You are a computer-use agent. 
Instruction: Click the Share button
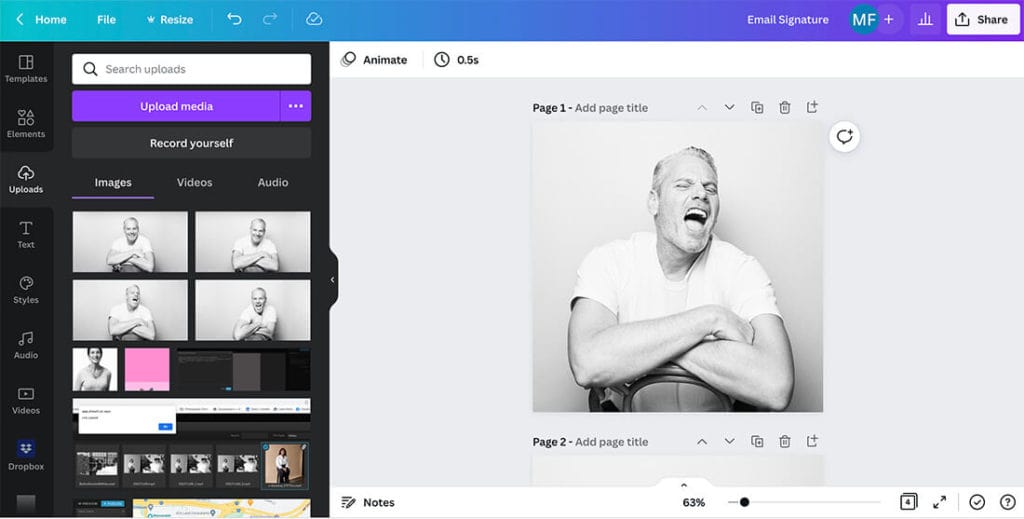point(982,20)
